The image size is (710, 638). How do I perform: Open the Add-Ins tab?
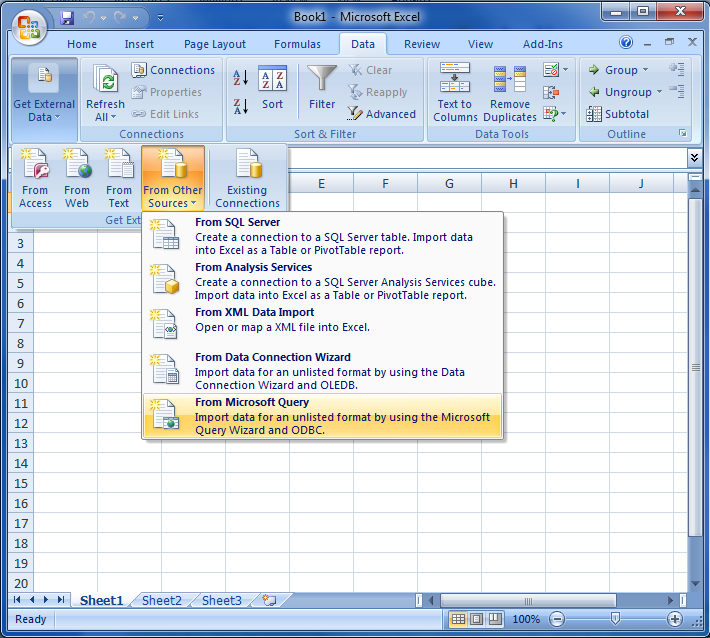[x=542, y=44]
